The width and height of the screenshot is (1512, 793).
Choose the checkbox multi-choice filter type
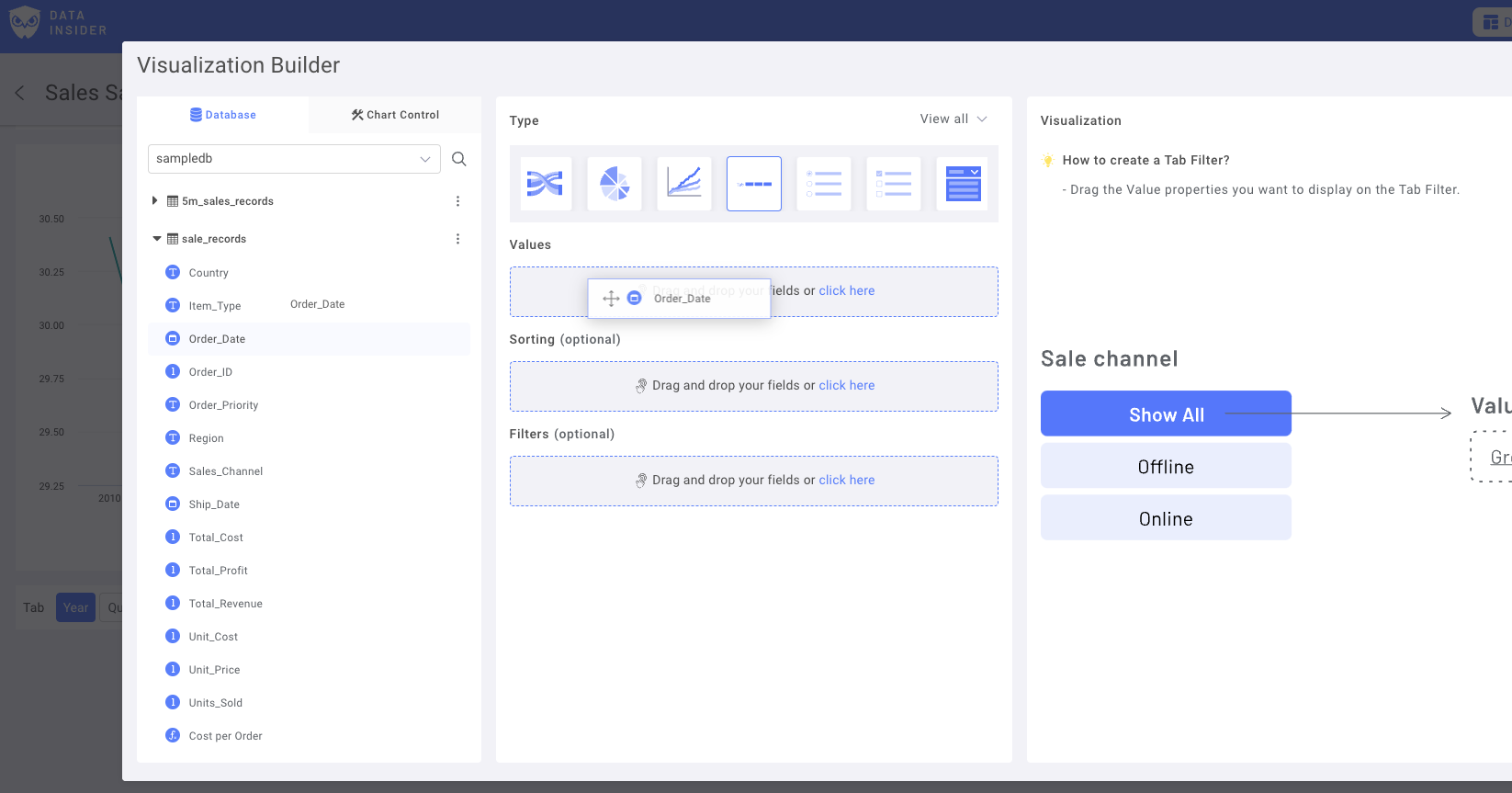tap(894, 184)
